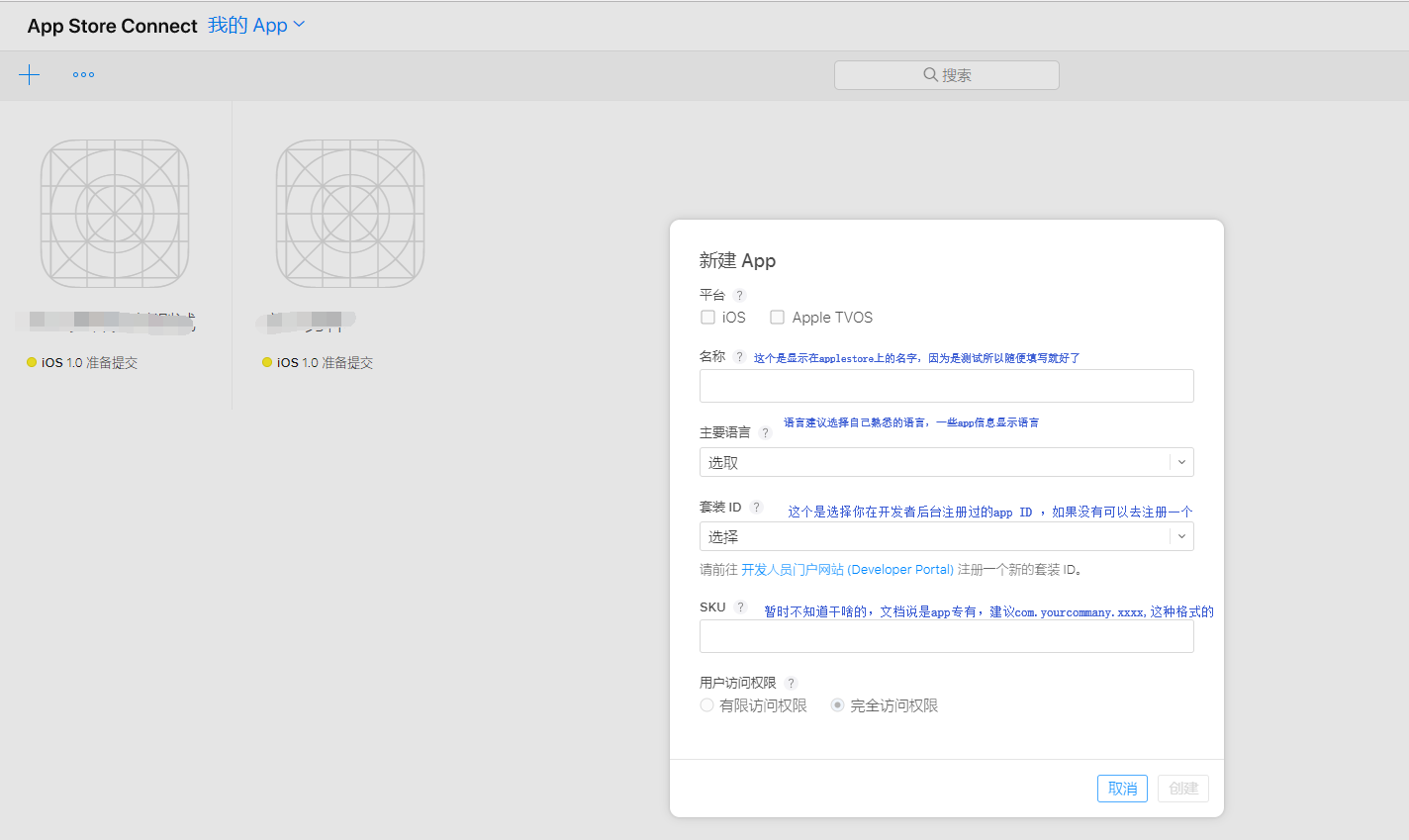Select 有限访问权限 radio button
This screenshot has height=840, width=1409.
(x=706, y=705)
